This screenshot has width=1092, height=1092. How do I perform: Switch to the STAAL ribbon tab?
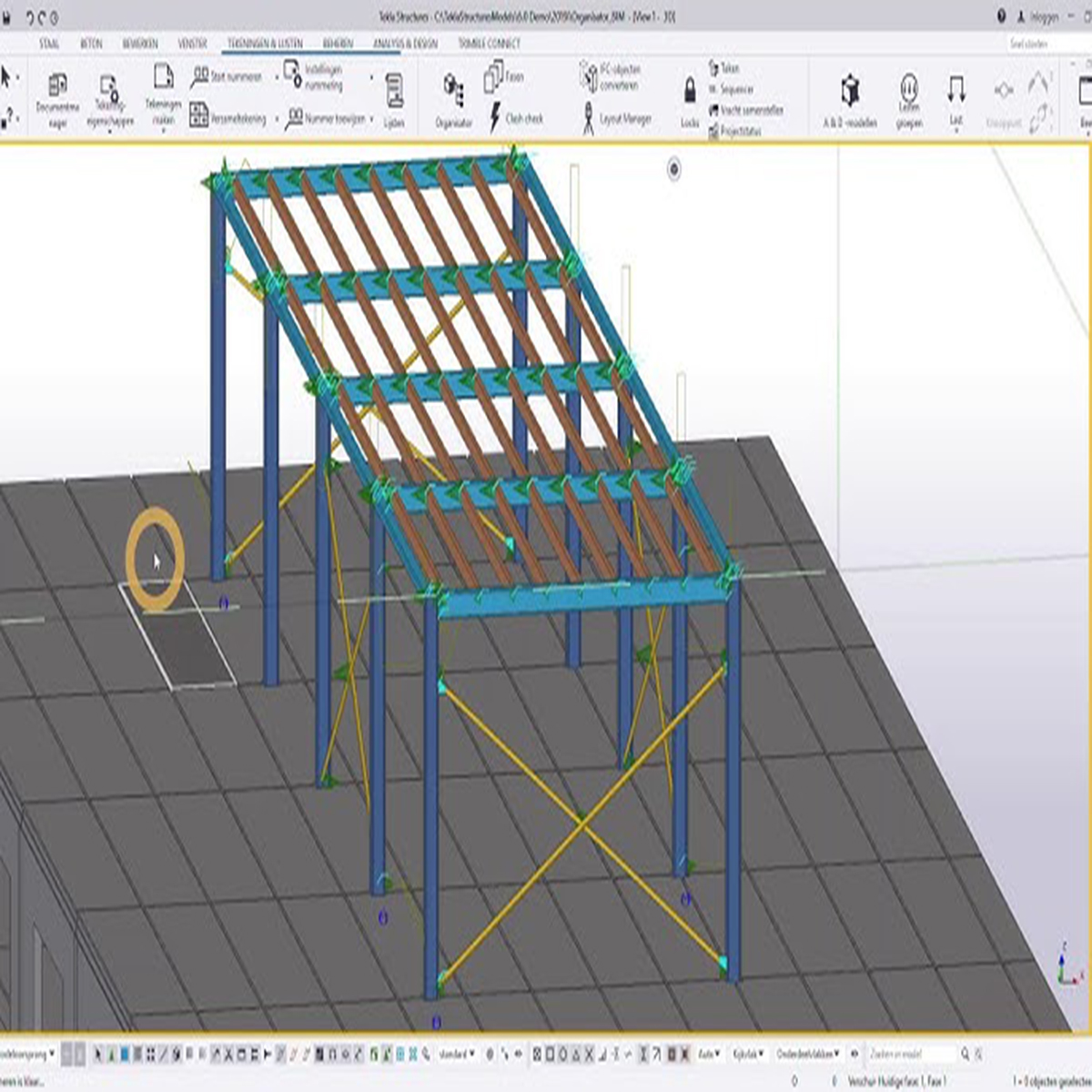[x=49, y=43]
